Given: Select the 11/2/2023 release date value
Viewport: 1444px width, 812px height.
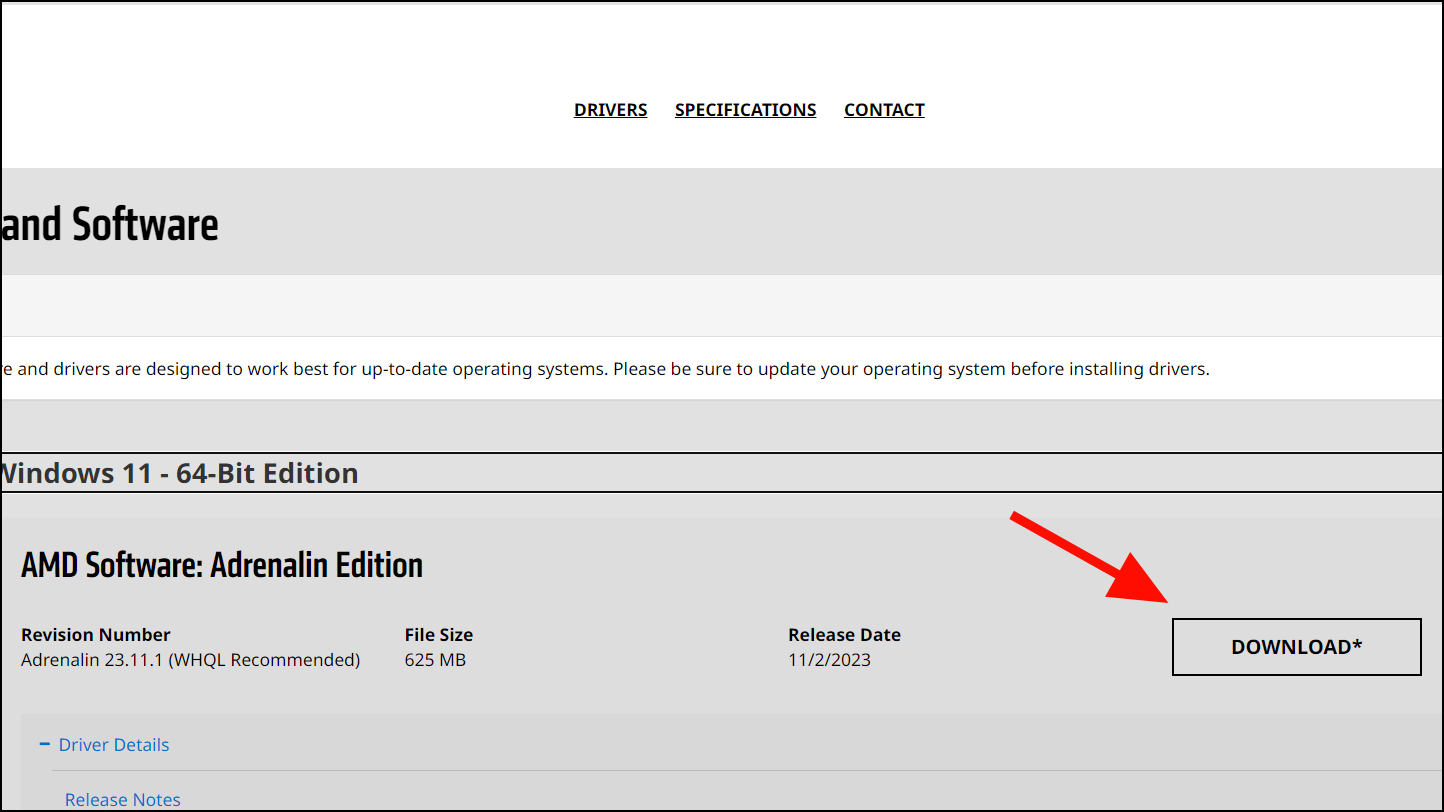Looking at the screenshot, I should 829,660.
